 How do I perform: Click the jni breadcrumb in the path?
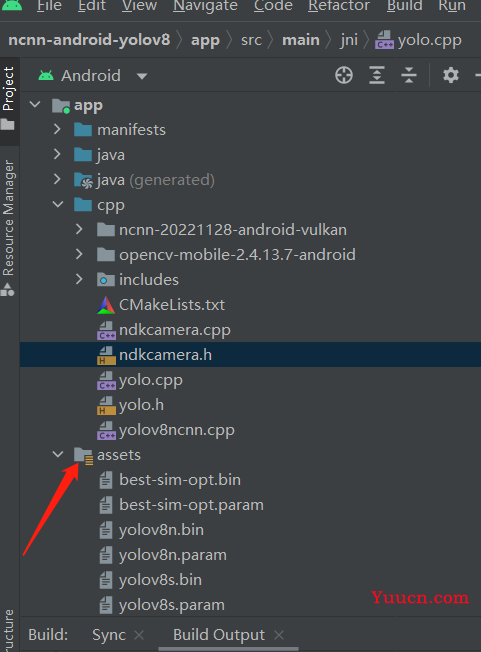tap(349, 40)
